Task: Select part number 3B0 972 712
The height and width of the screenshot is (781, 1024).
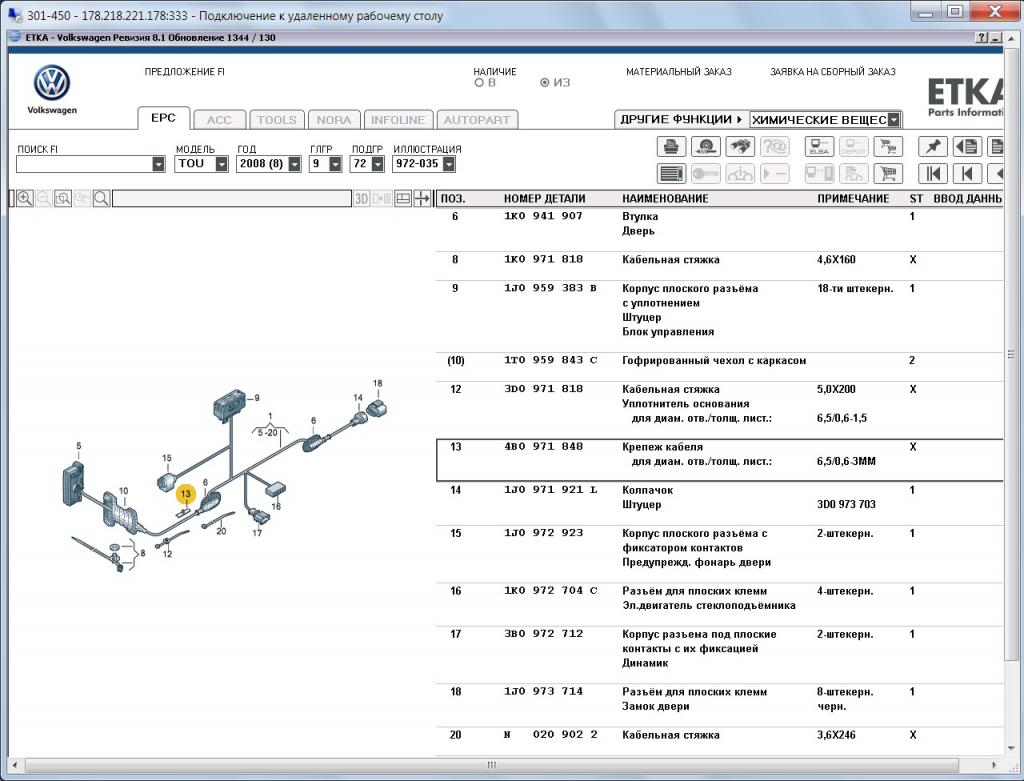Action: click(543, 634)
